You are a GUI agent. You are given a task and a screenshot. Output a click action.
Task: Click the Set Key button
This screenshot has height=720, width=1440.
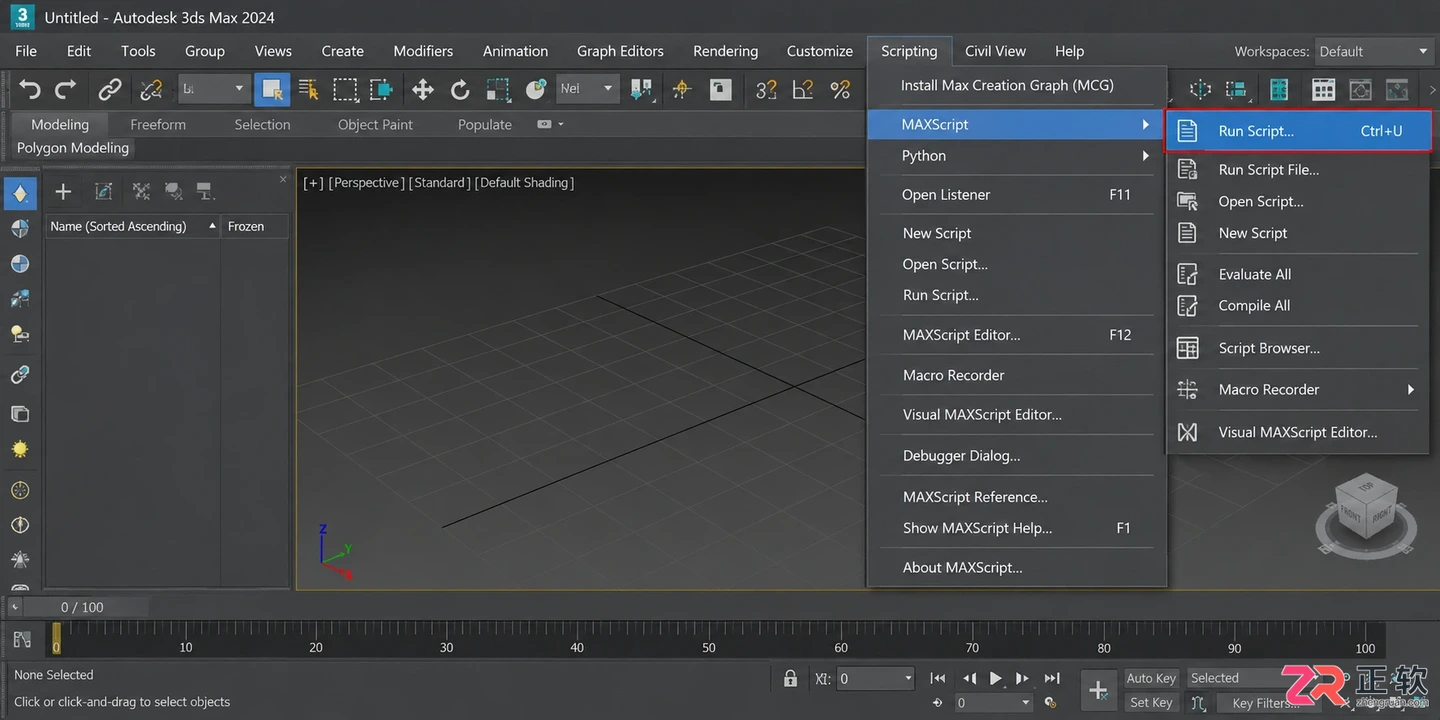pos(1151,703)
